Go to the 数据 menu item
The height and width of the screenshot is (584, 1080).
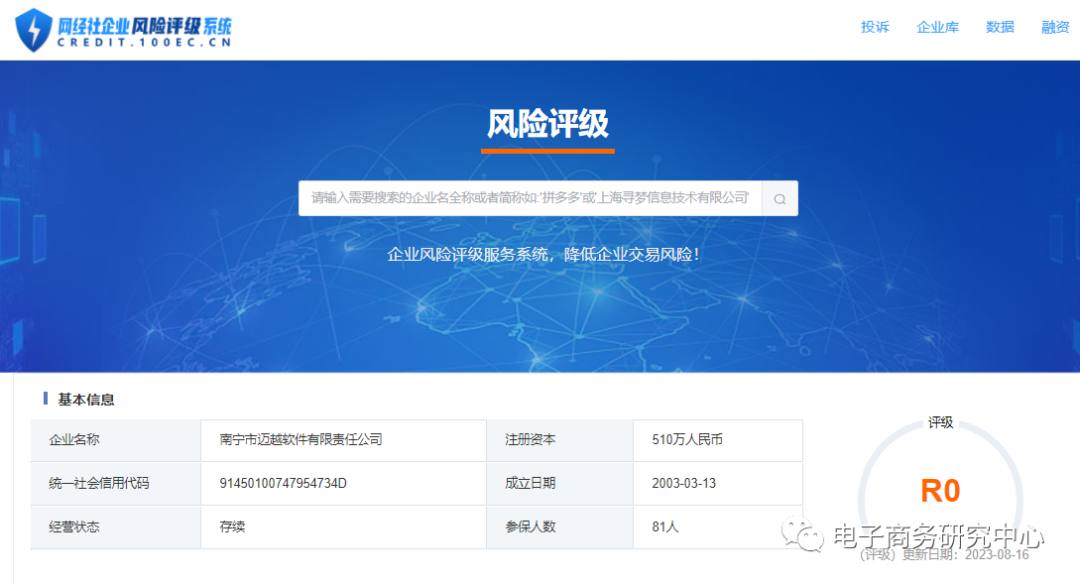1000,27
